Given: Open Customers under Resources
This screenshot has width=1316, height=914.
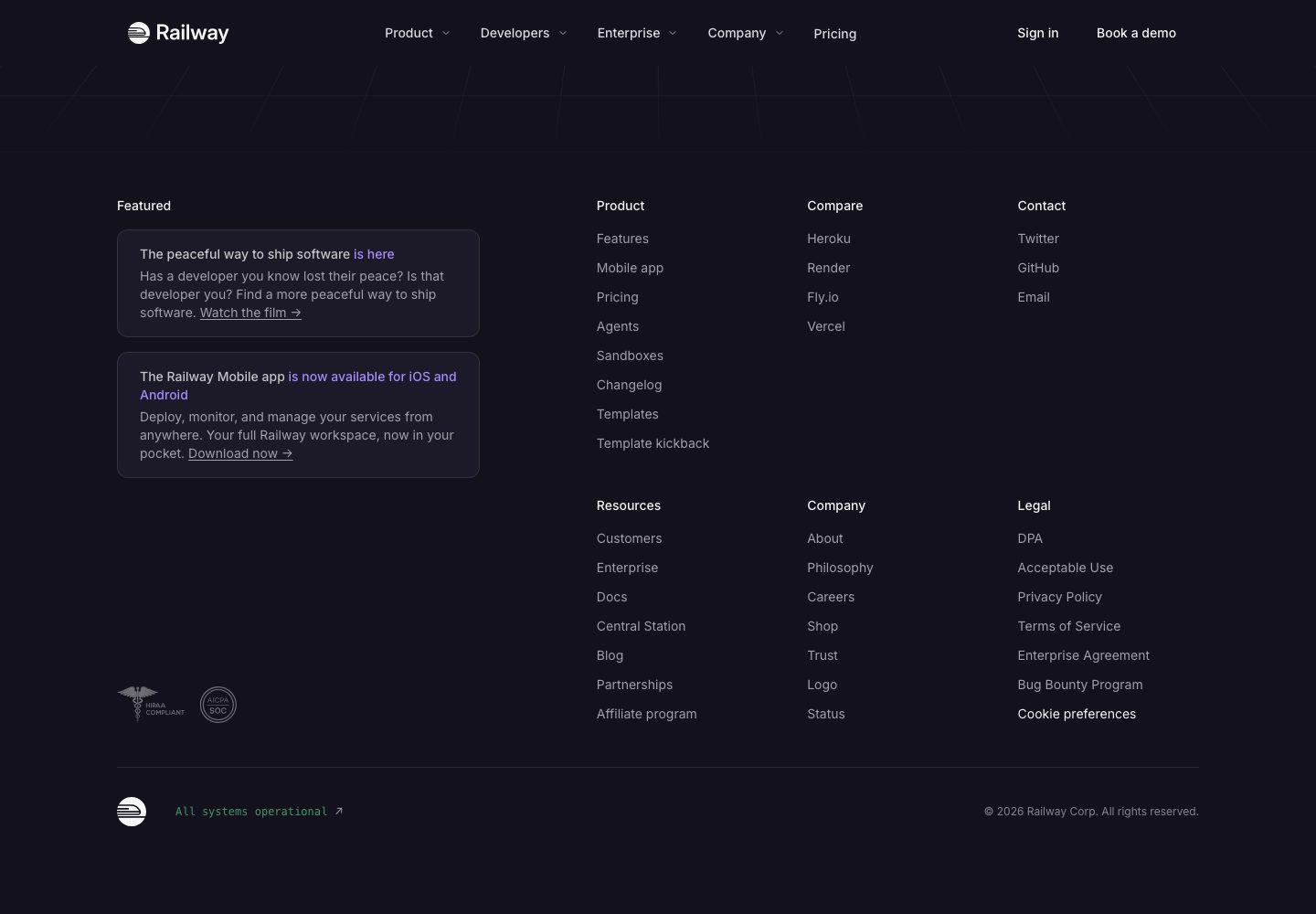Looking at the screenshot, I should coord(630,538).
